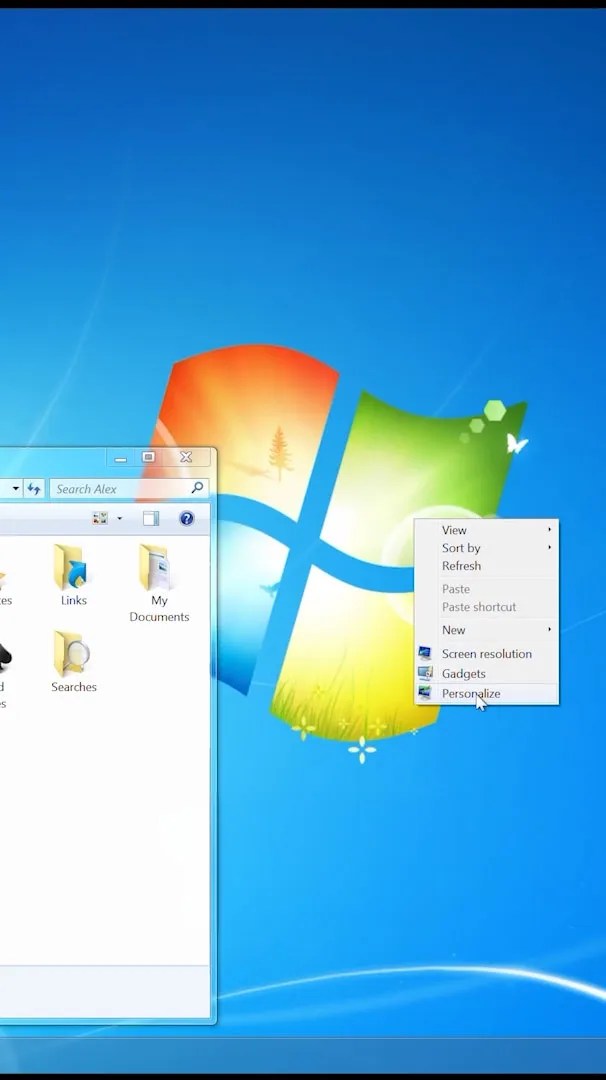606x1080 pixels.
Task: Open Screen resolution from context menu
Action: click(x=488, y=654)
